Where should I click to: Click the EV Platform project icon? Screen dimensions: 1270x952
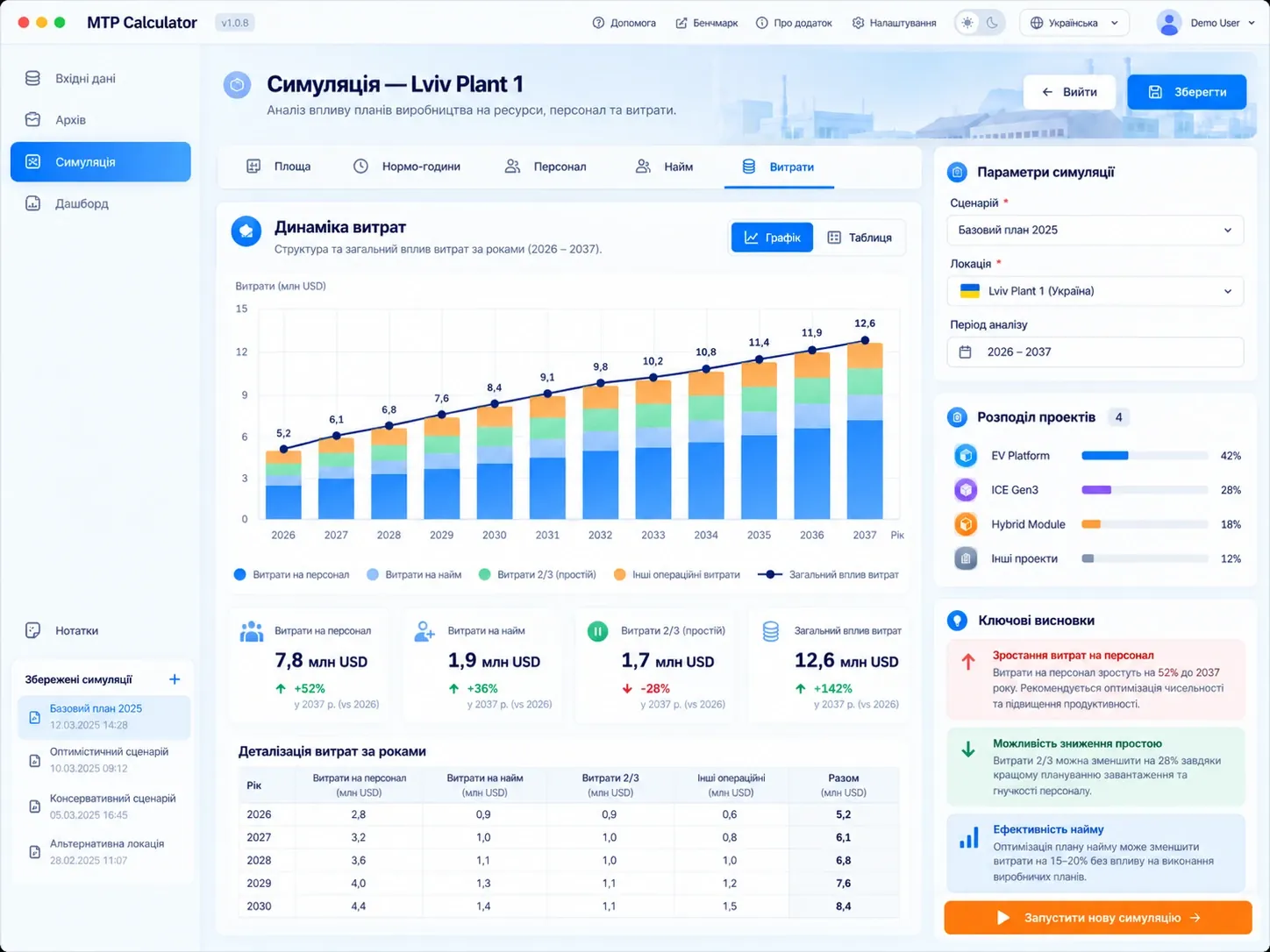966,456
